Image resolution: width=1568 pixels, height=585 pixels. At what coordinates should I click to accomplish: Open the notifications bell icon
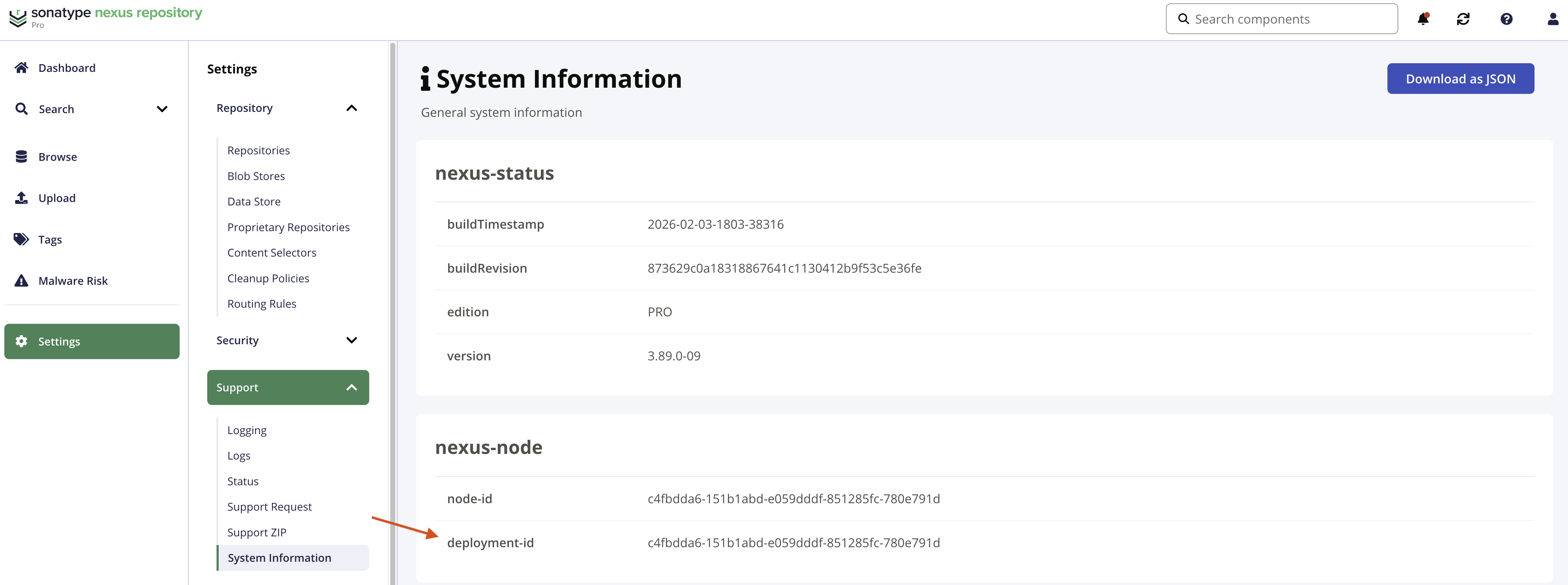(x=1423, y=19)
